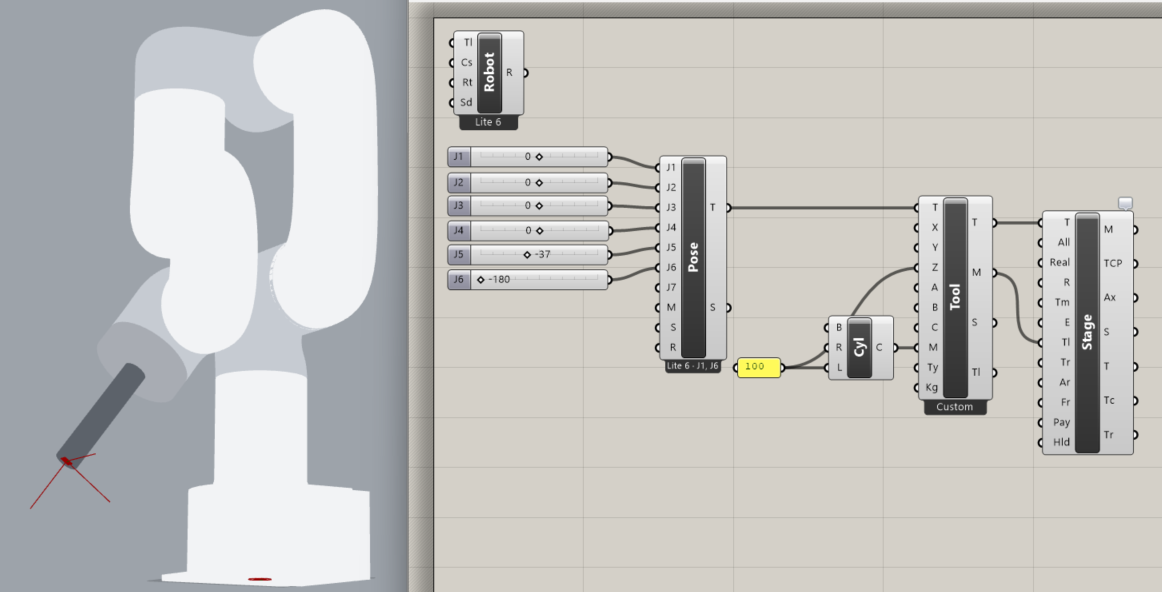Screen dimensions: 1162x592
Task: Click the J7 input on Pose component
Action: point(671,287)
